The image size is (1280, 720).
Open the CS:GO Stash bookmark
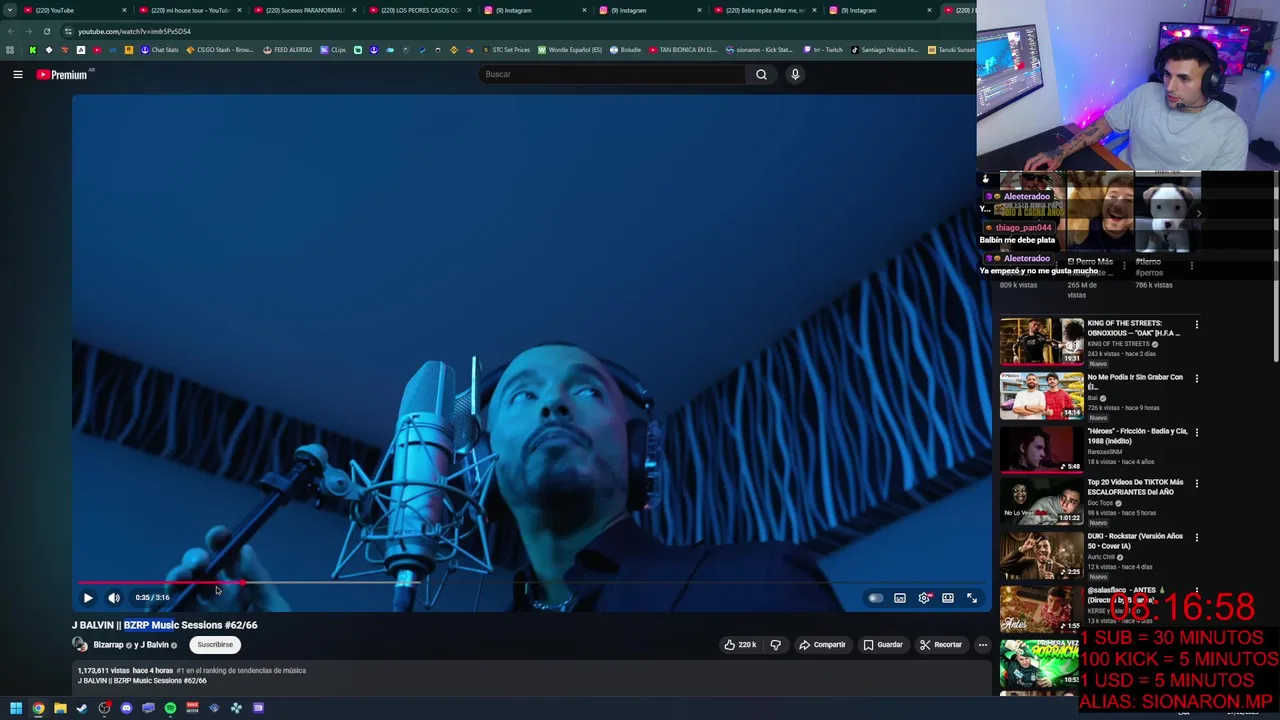220,50
